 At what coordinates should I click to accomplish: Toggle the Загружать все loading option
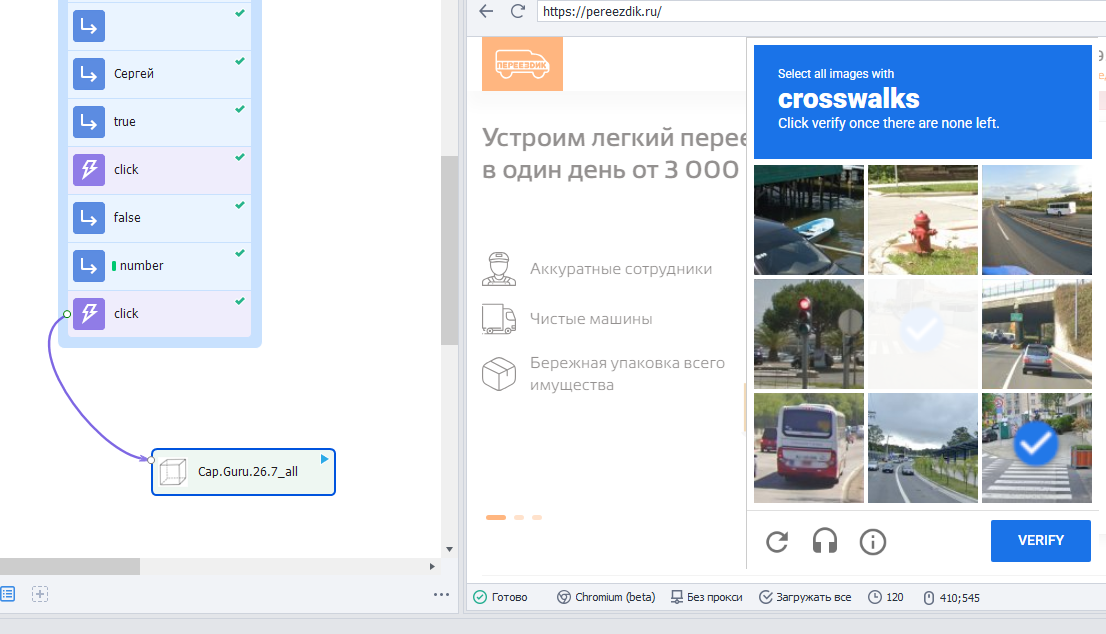(805, 597)
